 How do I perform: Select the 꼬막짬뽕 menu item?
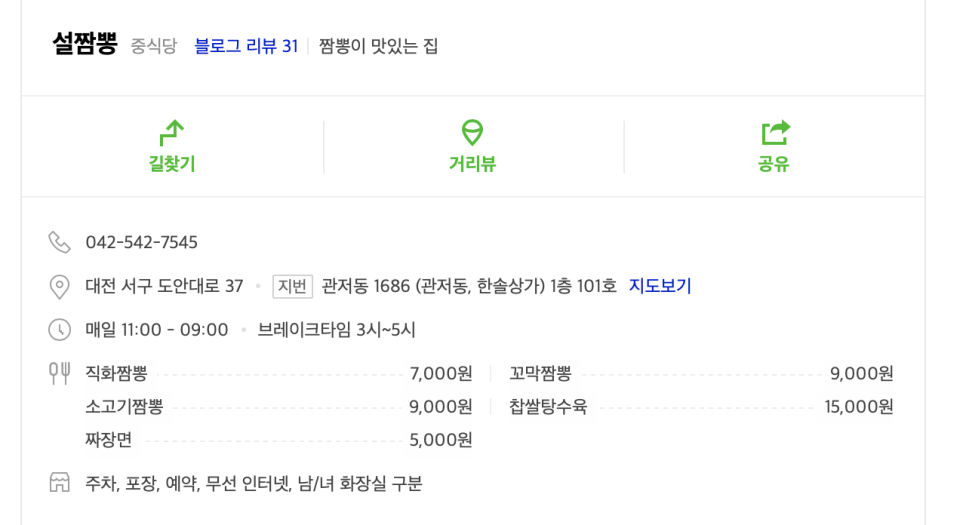[540, 374]
